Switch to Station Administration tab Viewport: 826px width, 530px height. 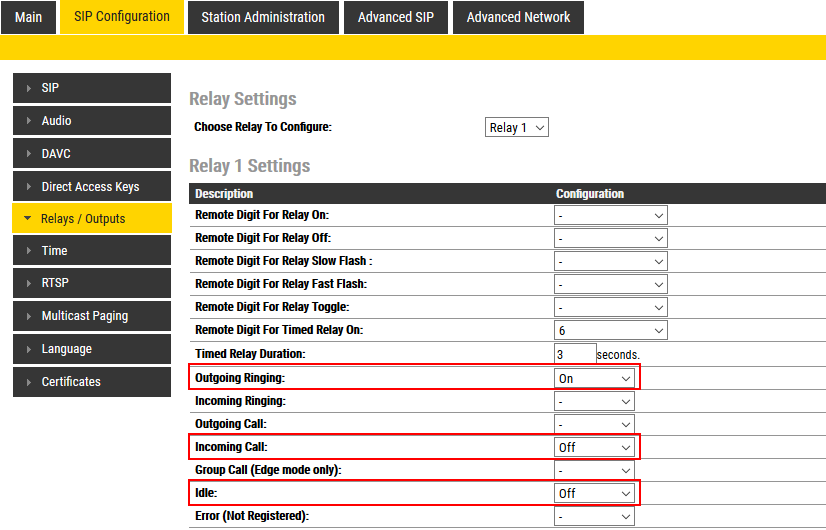pyautogui.click(x=263, y=17)
